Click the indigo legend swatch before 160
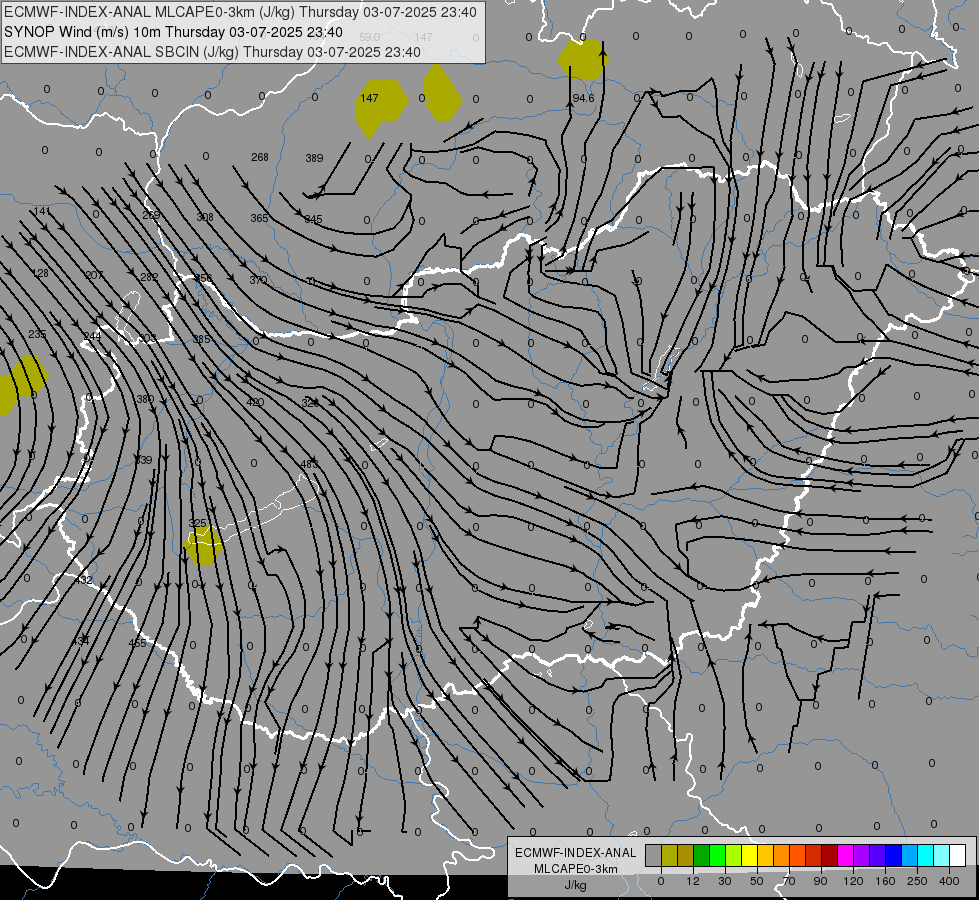Viewport: 979px width, 900px height. (x=877, y=855)
